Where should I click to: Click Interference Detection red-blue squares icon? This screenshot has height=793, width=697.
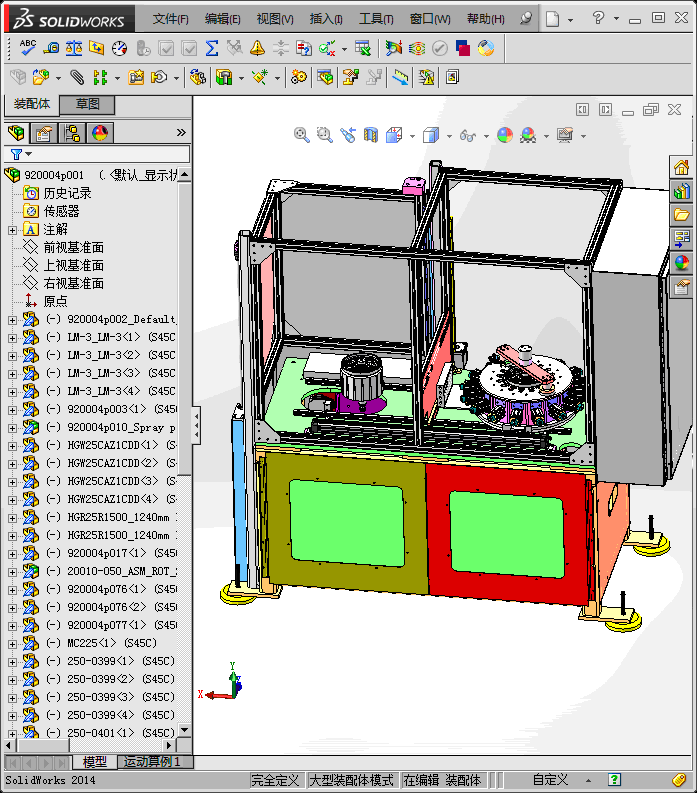[x=463, y=48]
